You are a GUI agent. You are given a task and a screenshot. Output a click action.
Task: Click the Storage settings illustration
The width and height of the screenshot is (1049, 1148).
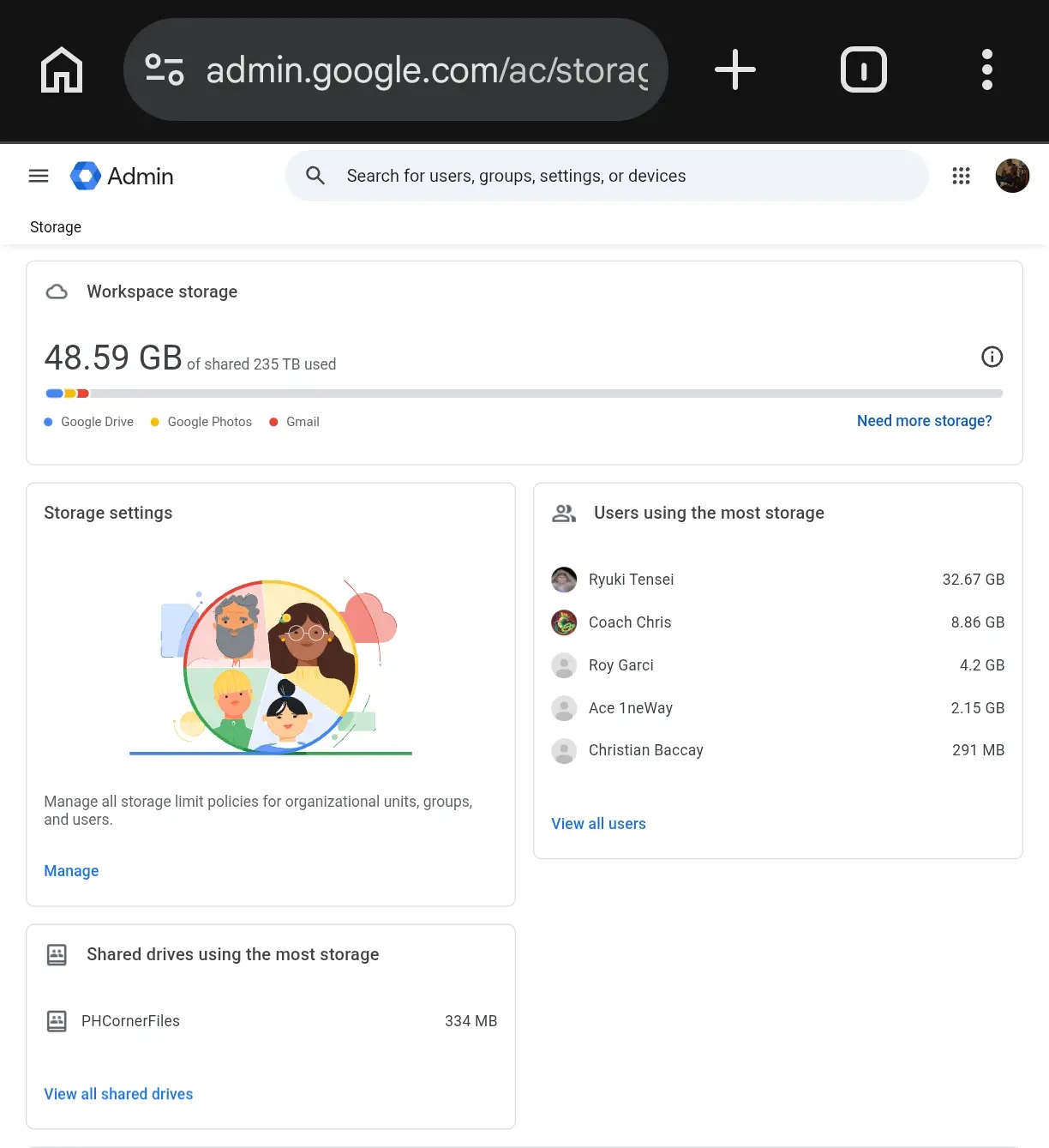click(271, 667)
